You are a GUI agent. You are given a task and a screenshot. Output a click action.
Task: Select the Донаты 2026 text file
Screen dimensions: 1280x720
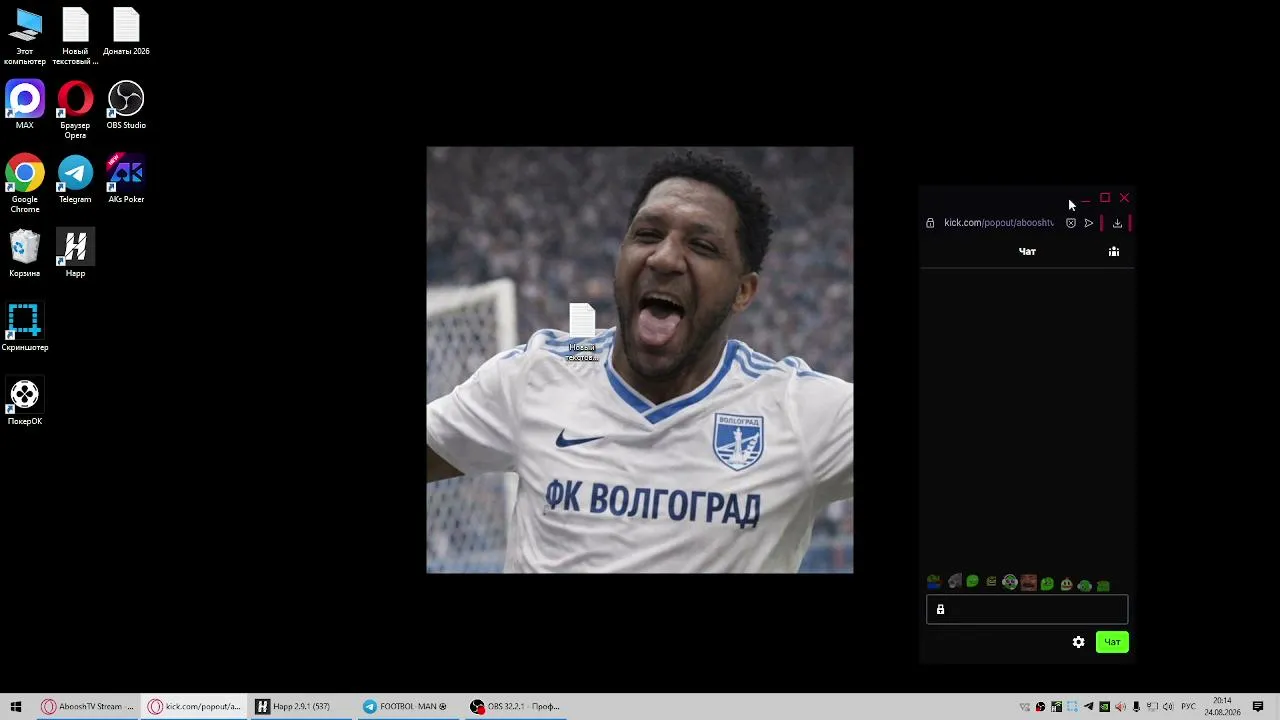[x=126, y=32]
